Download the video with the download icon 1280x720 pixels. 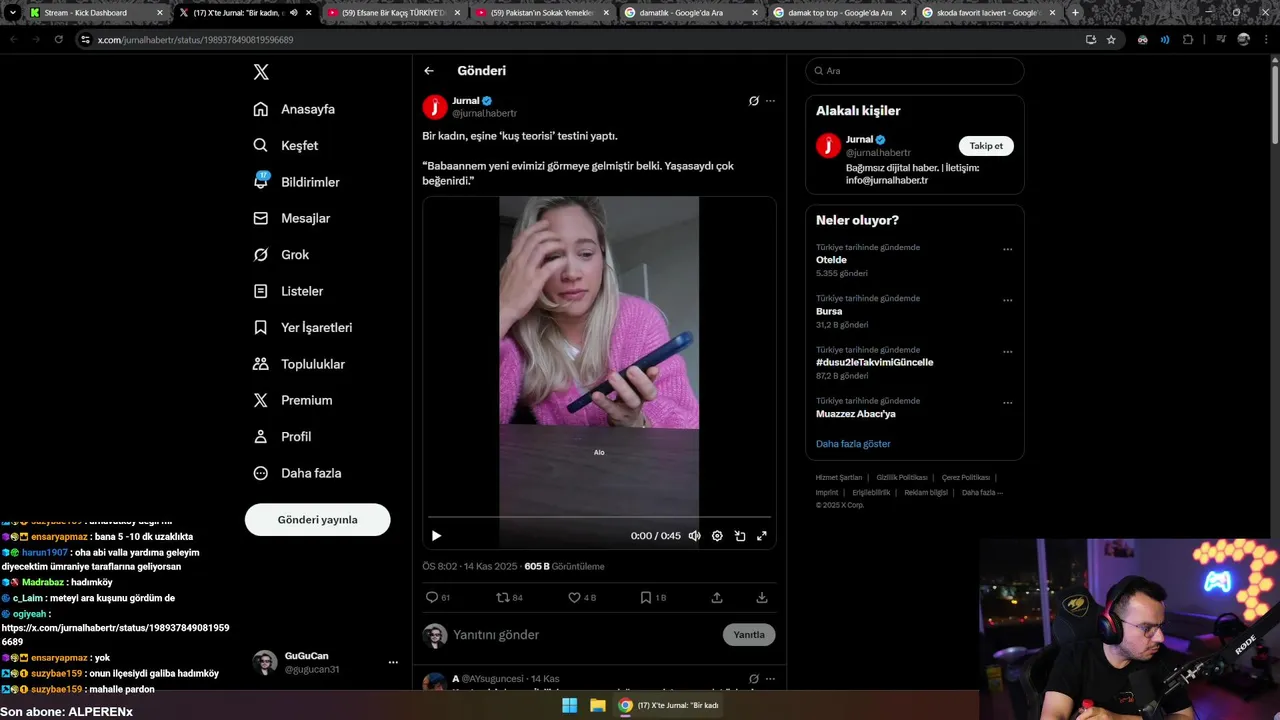tap(762, 597)
